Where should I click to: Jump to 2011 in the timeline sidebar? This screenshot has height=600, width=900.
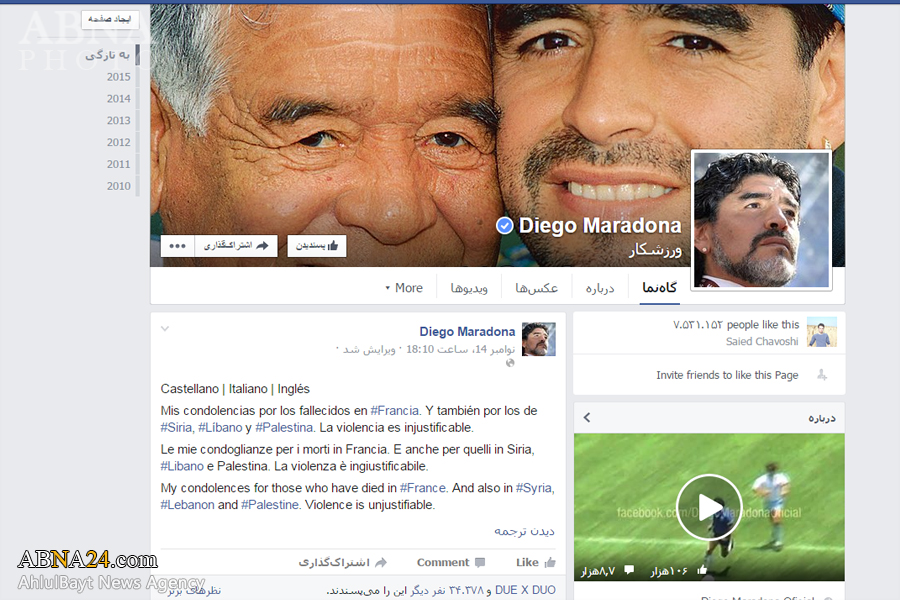(118, 164)
